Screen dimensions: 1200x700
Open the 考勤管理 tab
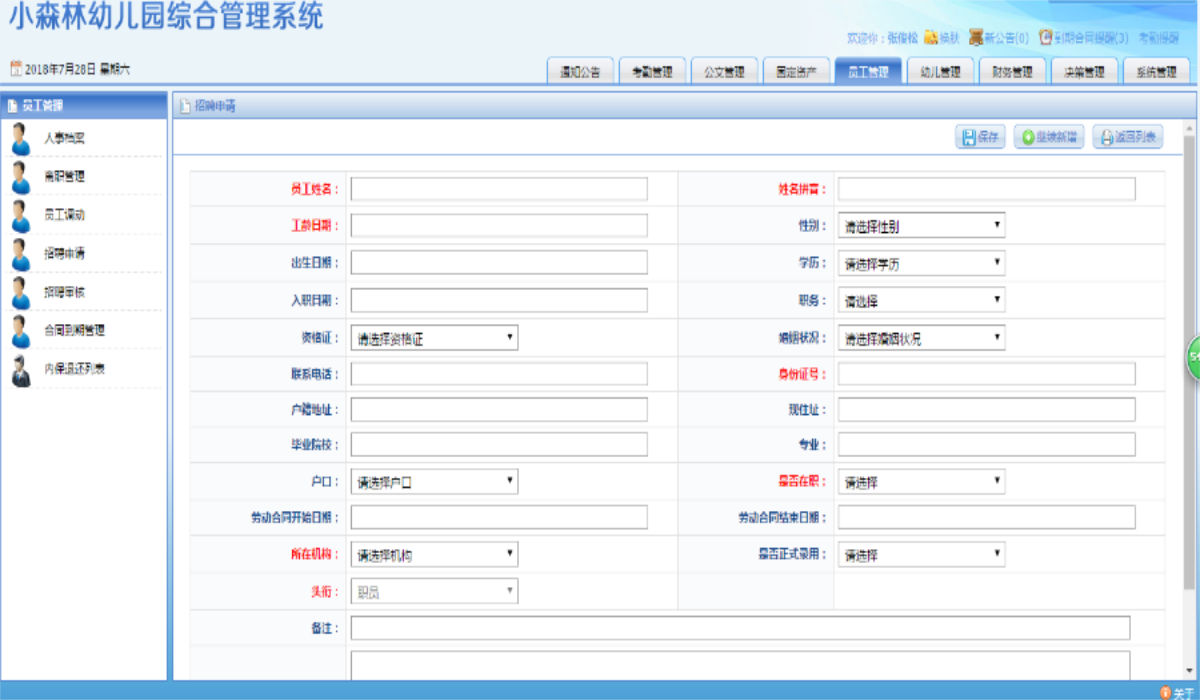[x=652, y=71]
